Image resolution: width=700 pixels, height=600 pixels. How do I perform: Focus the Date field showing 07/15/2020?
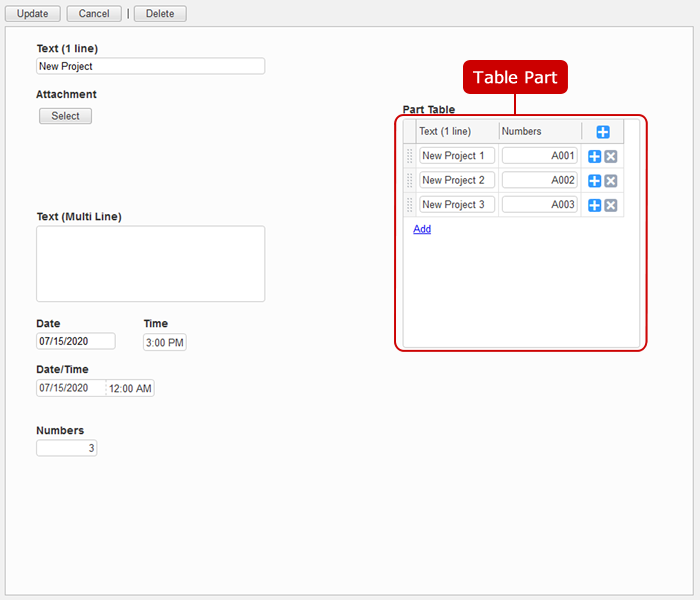[x=75, y=341]
